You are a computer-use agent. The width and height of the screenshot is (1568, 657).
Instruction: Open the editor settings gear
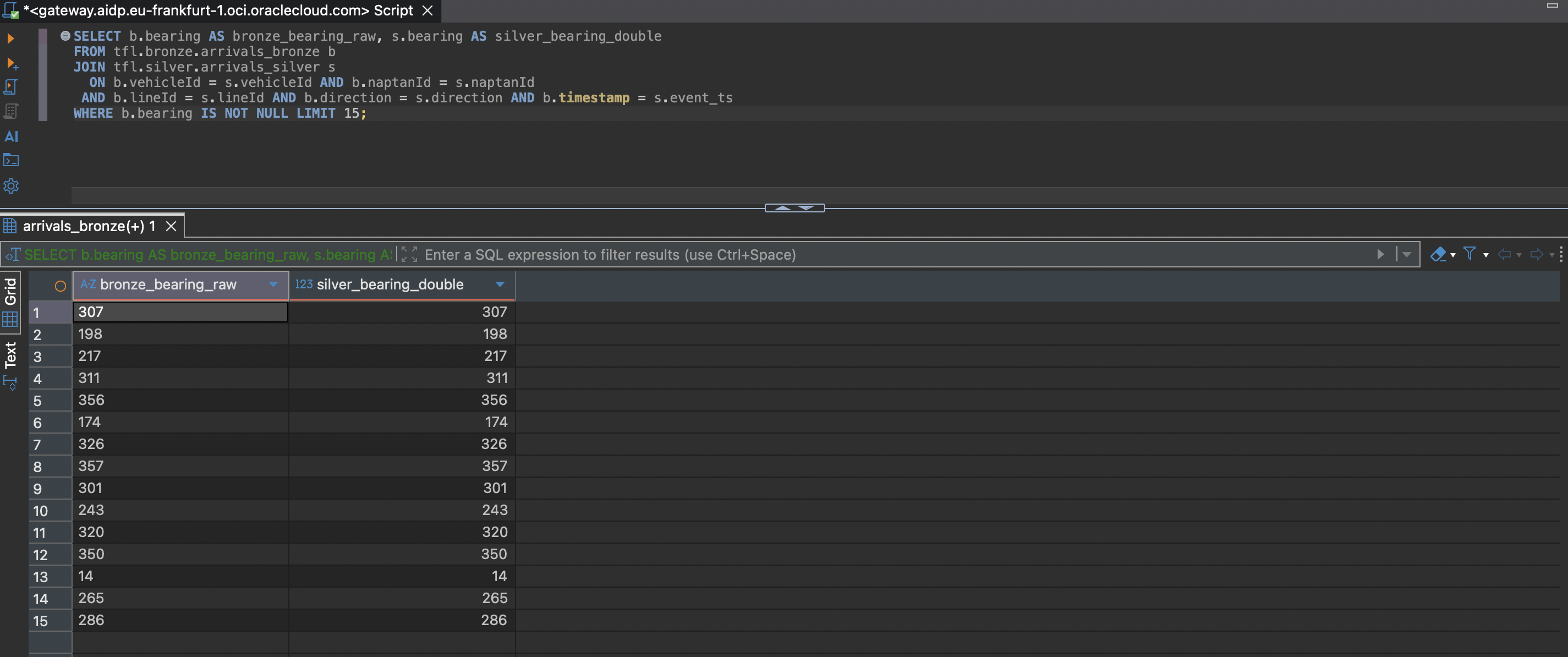click(x=11, y=186)
